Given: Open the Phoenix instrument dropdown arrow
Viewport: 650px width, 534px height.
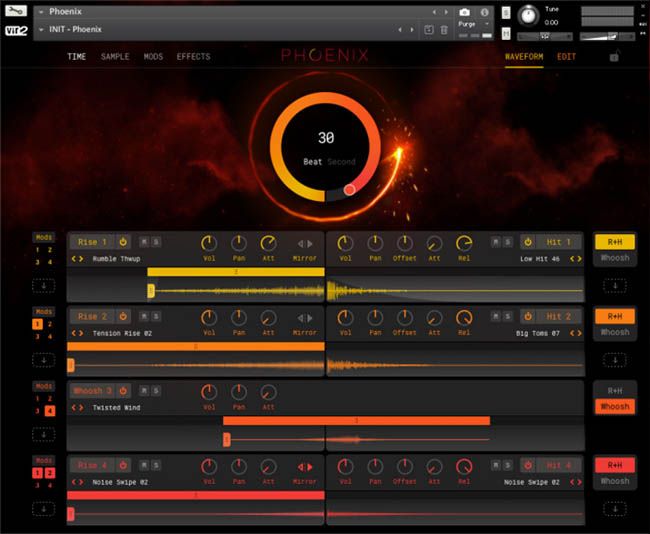Looking at the screenshot, I should 41,12.
